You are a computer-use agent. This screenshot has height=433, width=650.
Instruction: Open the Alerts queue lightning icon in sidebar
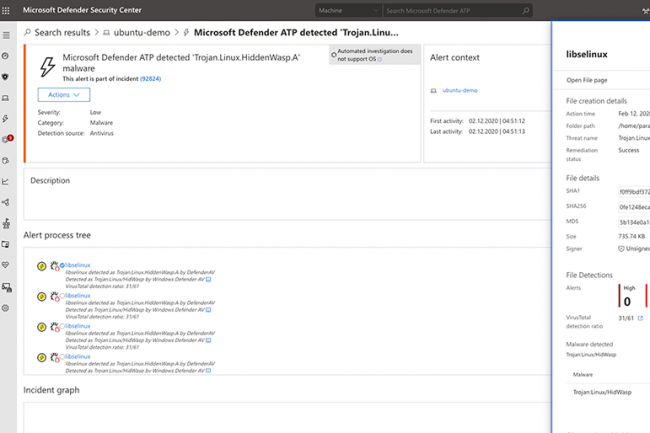pyautogui.click(x=5, y=119)
